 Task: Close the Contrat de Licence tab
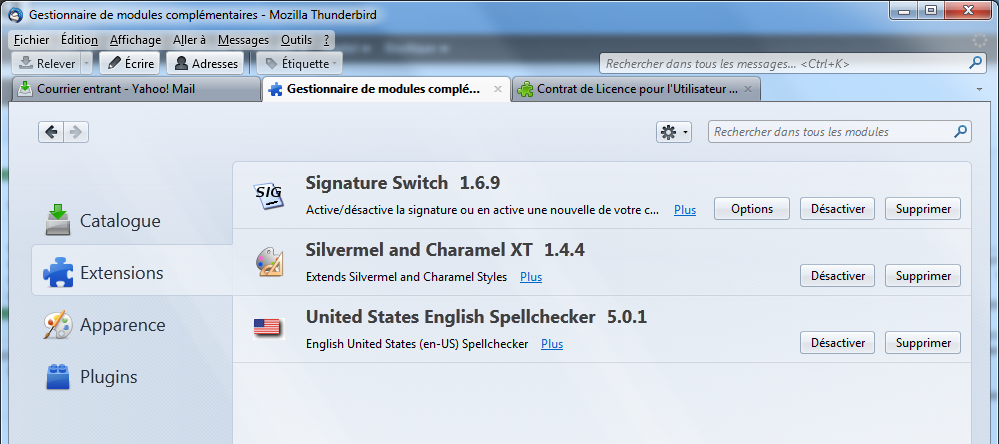748,89
